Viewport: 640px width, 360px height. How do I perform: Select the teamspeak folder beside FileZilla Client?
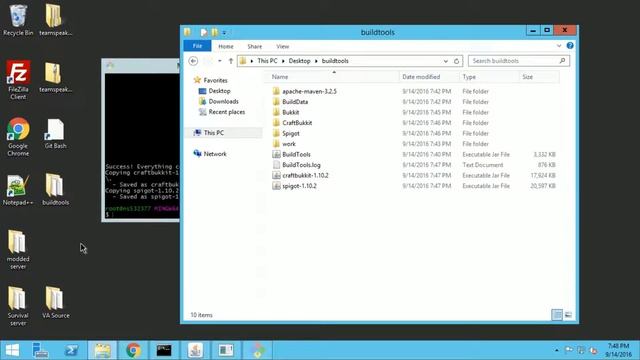coord(55,77)
